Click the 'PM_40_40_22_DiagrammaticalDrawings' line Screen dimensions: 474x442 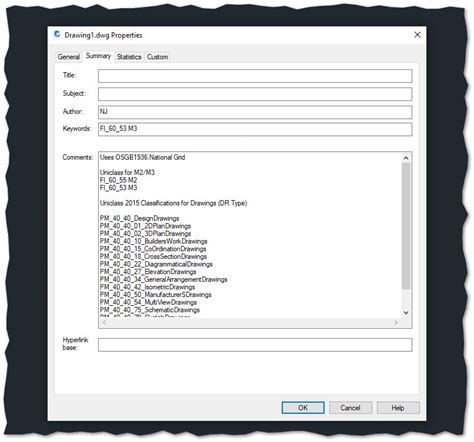point(156,264)
